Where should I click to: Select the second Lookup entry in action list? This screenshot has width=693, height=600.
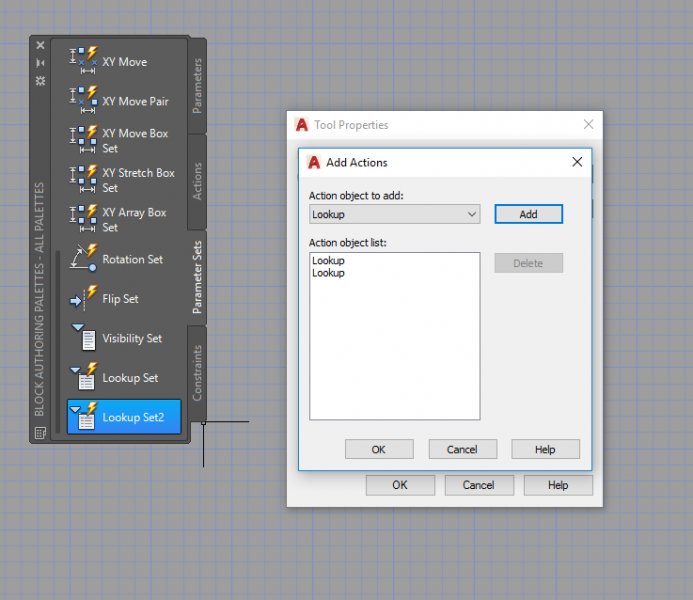[328, 273]
